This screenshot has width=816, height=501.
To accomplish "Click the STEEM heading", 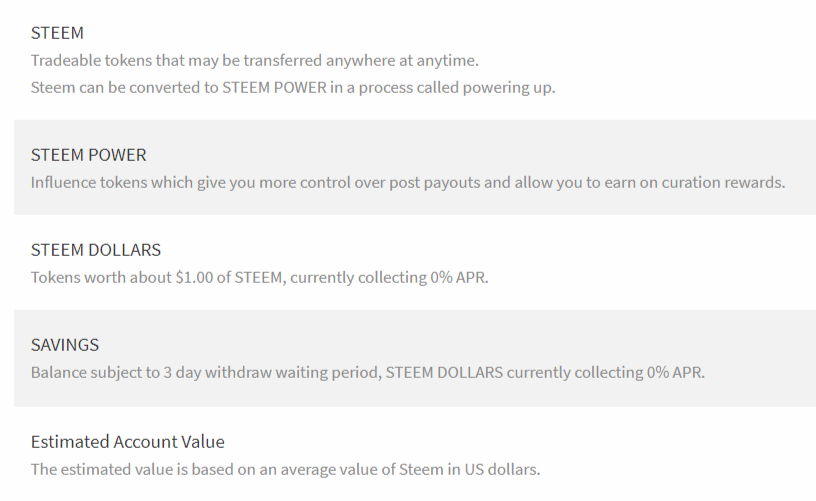I will [57, 33].
